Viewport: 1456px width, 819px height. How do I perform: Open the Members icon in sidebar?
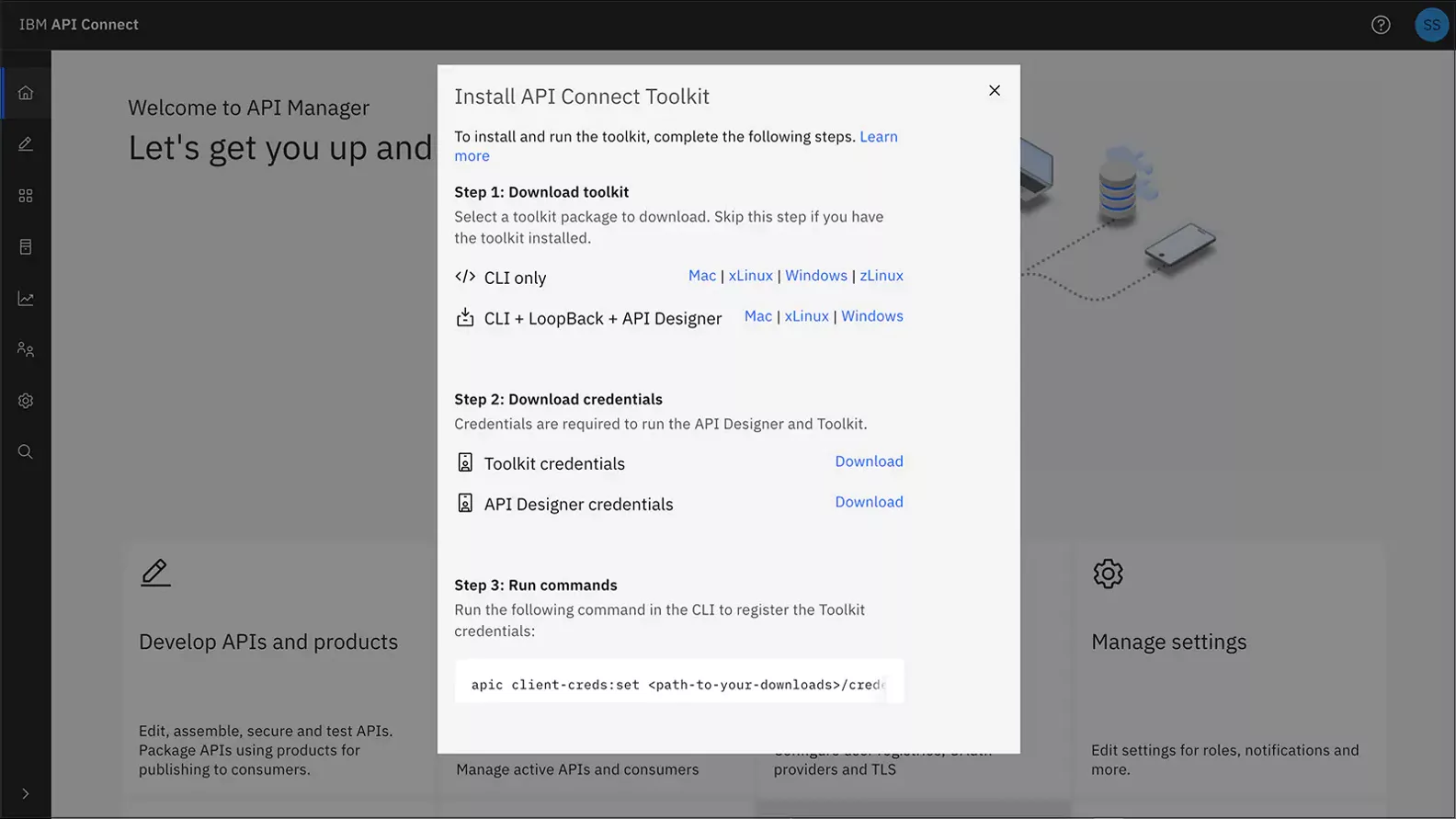click(26, 349)
